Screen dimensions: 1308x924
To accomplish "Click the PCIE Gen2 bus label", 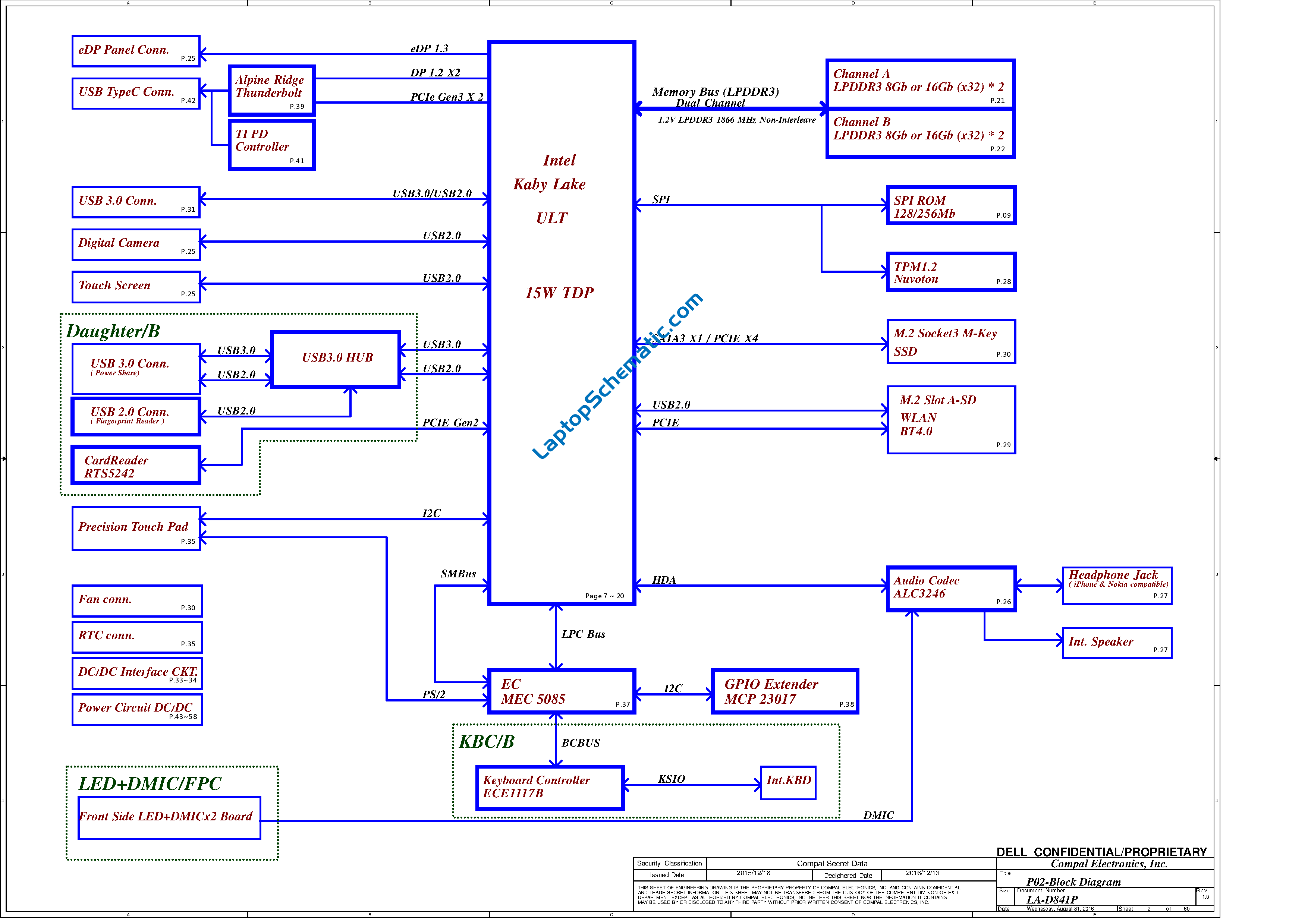I will (x=451, y=423).
